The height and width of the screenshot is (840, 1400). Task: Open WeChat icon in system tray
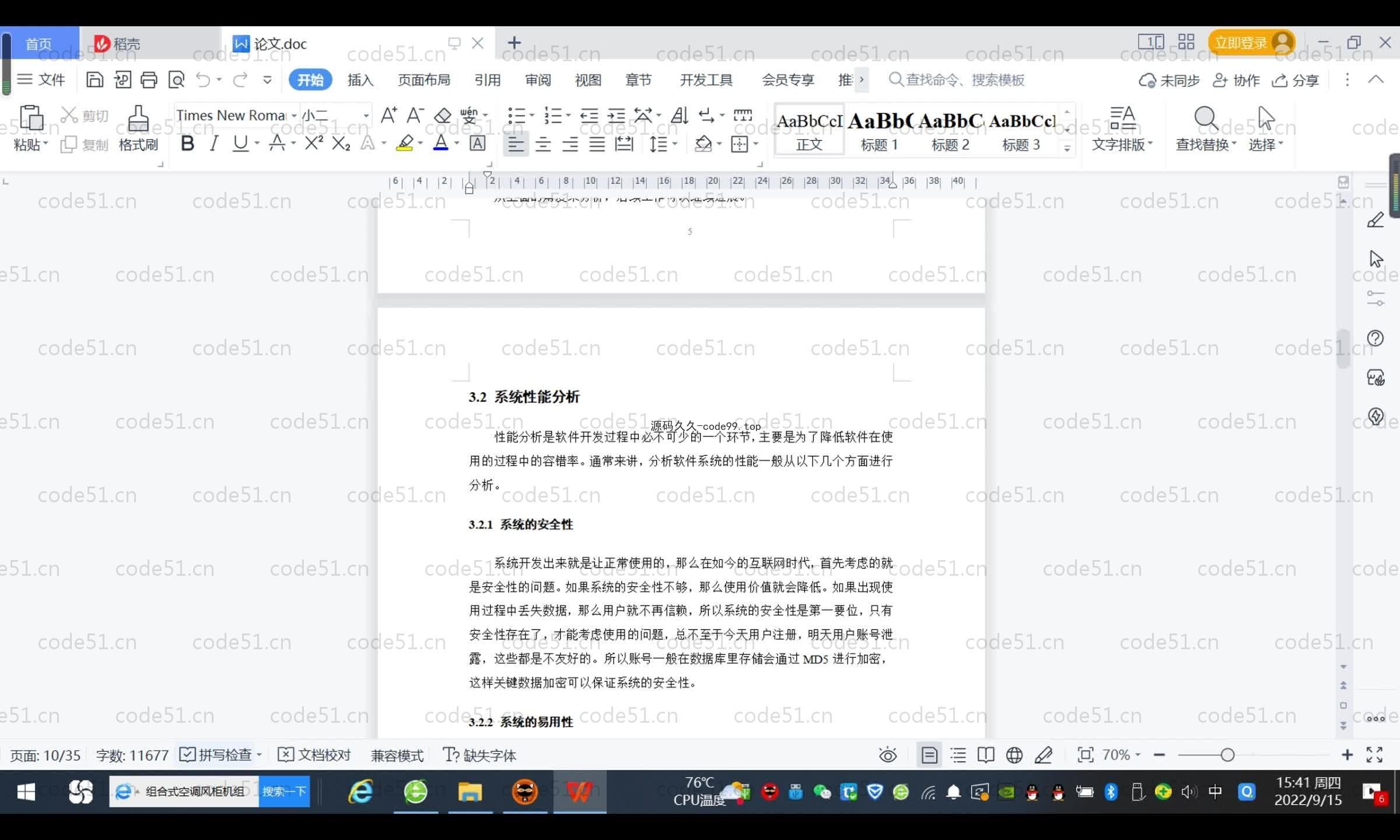pos(822,792)
